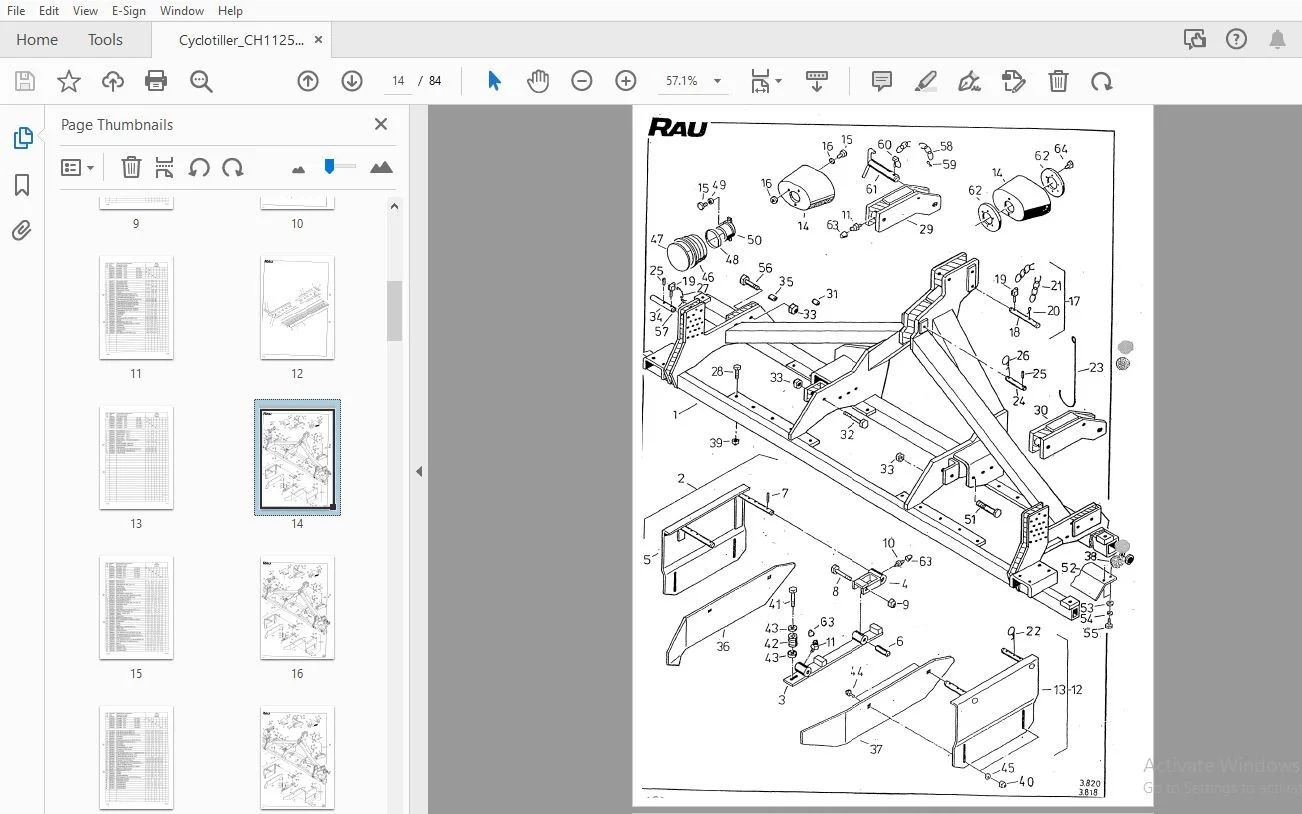The height and width of the screenshot is (814, 1302).
Task: Go to next page with the down arrow
Action: coord(352,81)
